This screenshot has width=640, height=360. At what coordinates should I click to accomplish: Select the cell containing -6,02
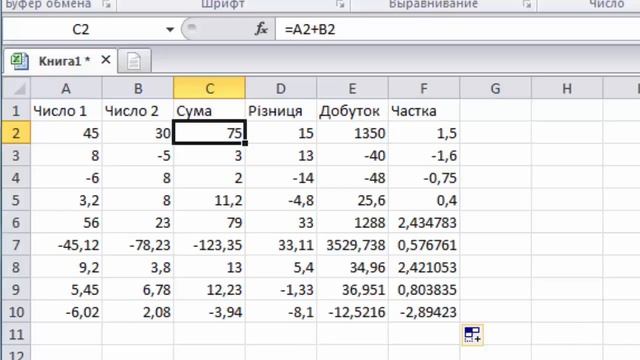point(66,312)
